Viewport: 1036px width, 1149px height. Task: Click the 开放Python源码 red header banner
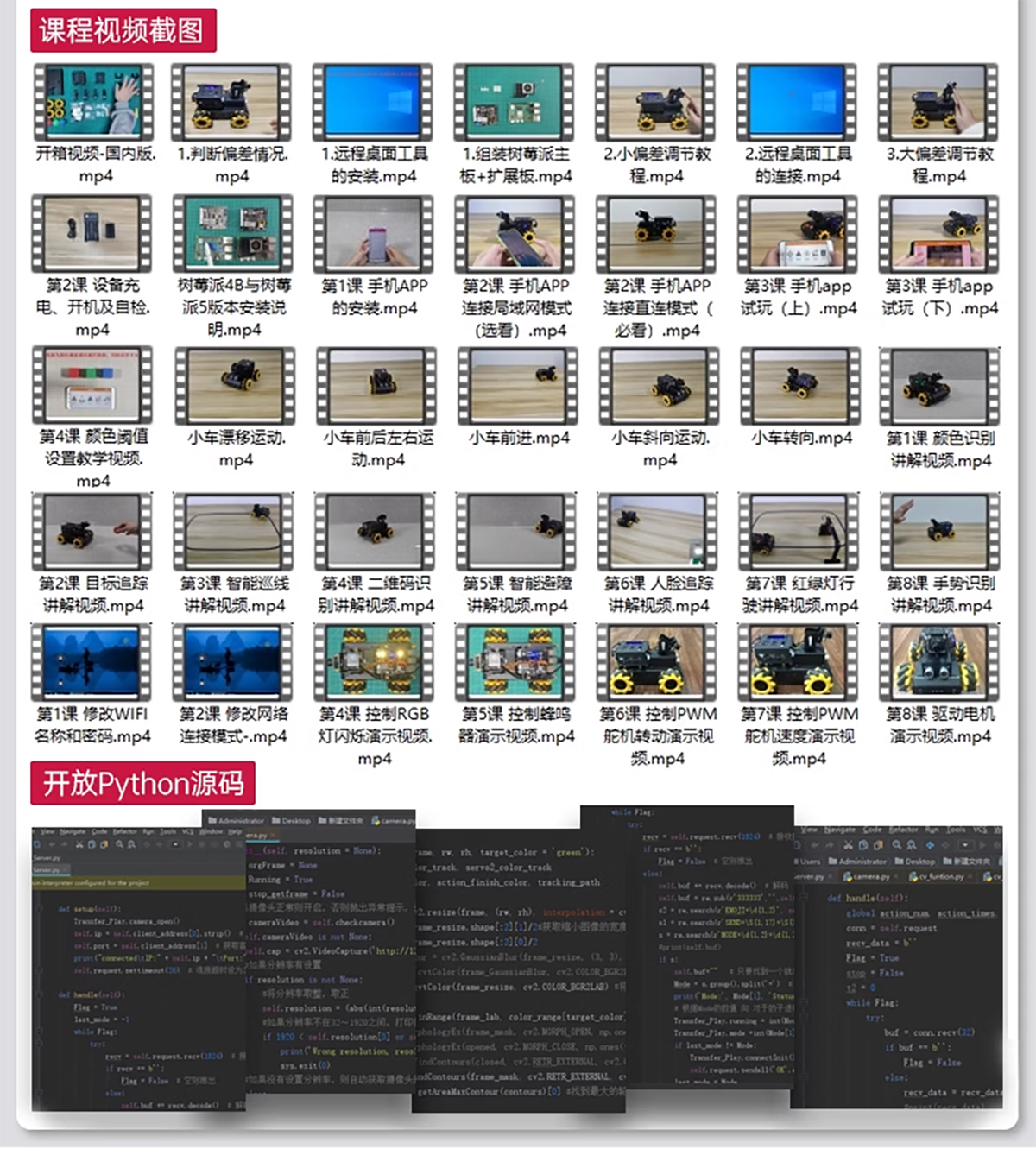pos(142,783)
